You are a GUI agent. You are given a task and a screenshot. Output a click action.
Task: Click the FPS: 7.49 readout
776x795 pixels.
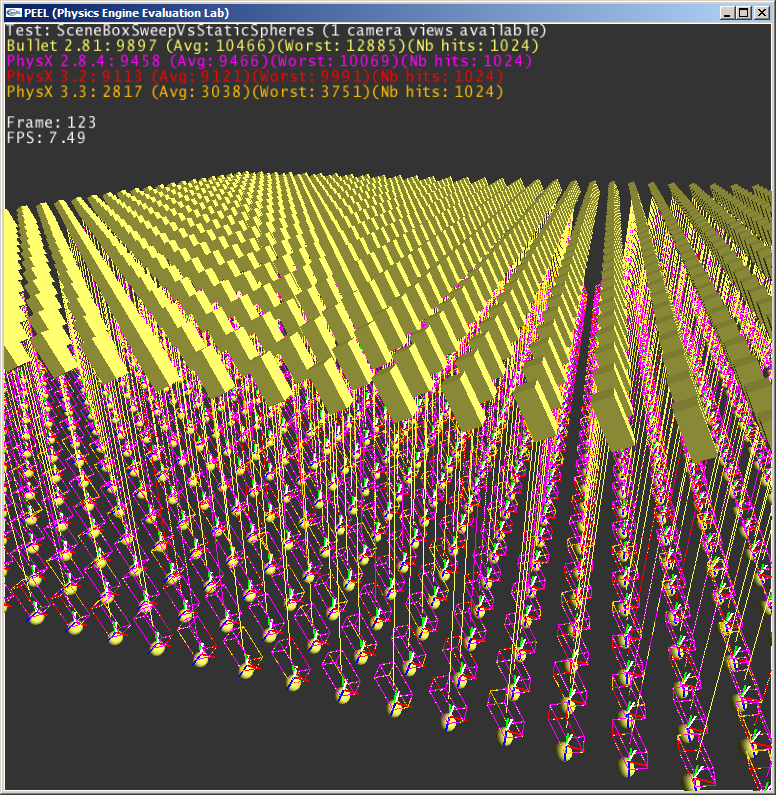(46, 138)
